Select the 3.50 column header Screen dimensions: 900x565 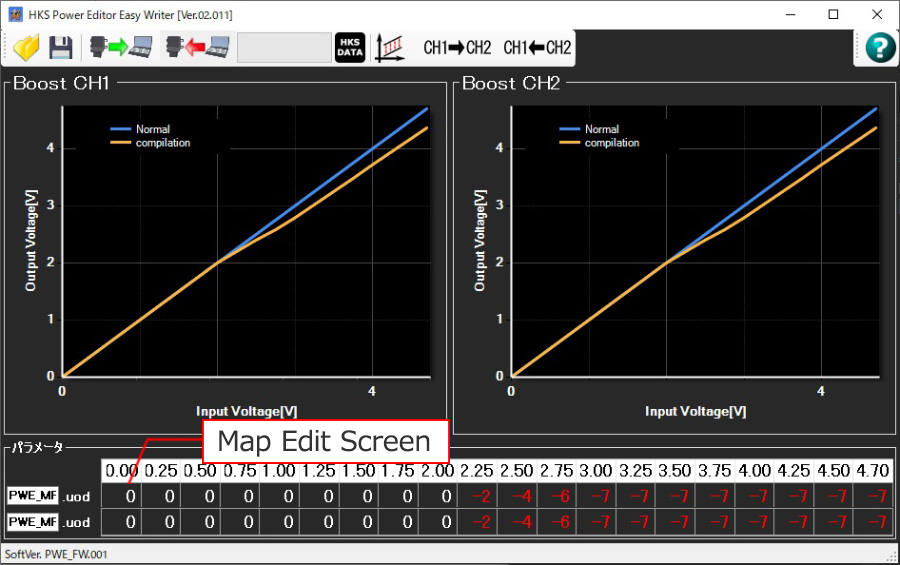(676, 471)
